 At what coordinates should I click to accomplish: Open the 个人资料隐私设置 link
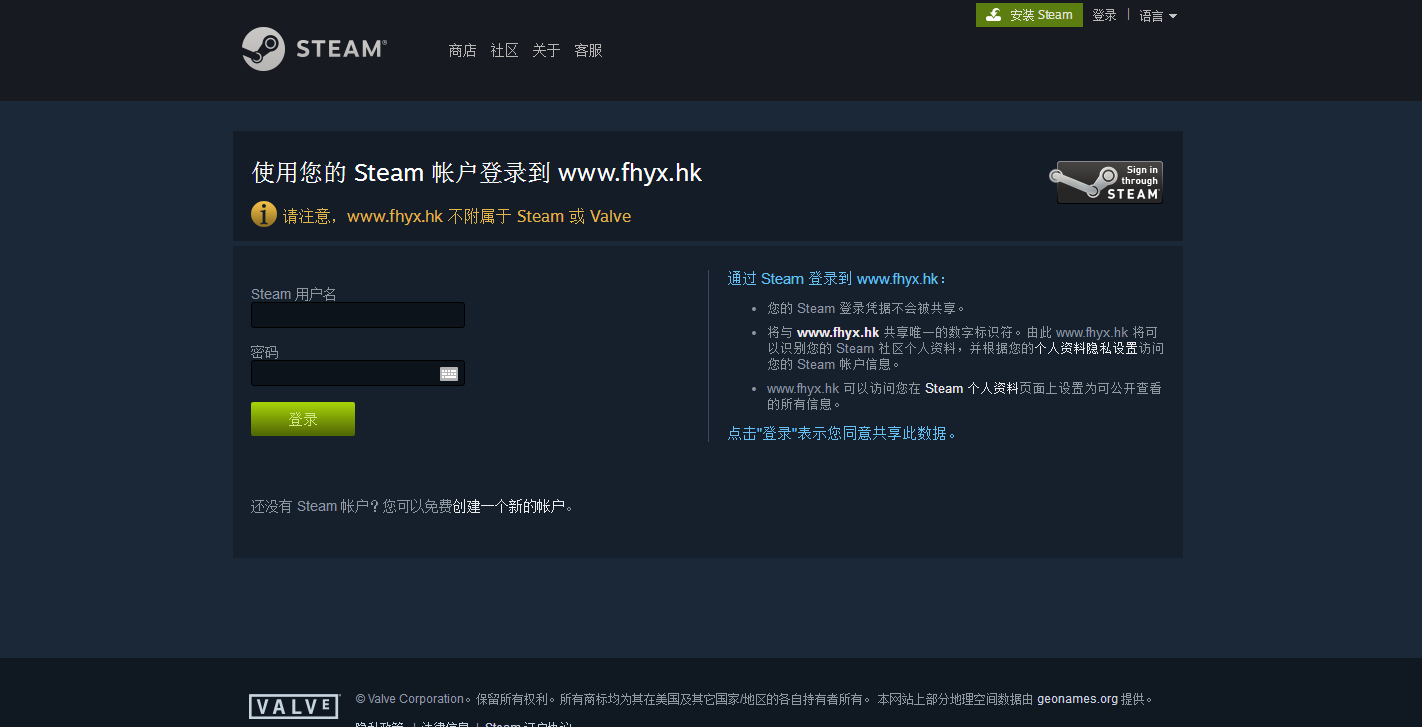[x=1086, y=348]
